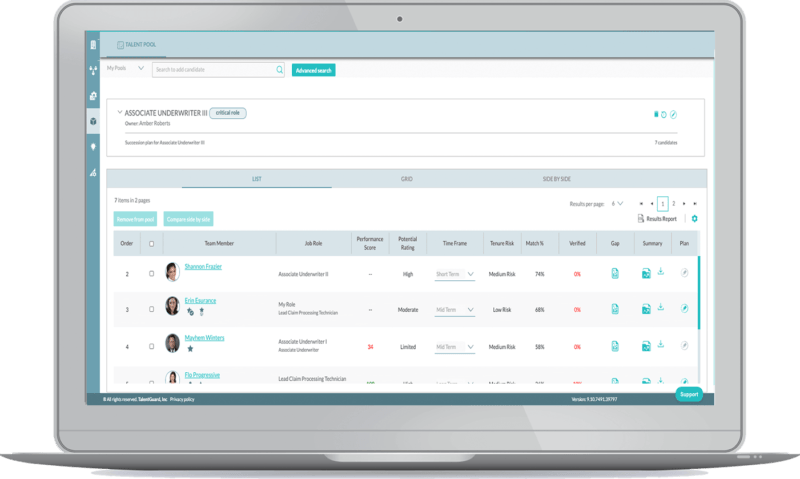800x479 pixels.
Task: View Summary for Erin Esurance
Action: point(646,310)
